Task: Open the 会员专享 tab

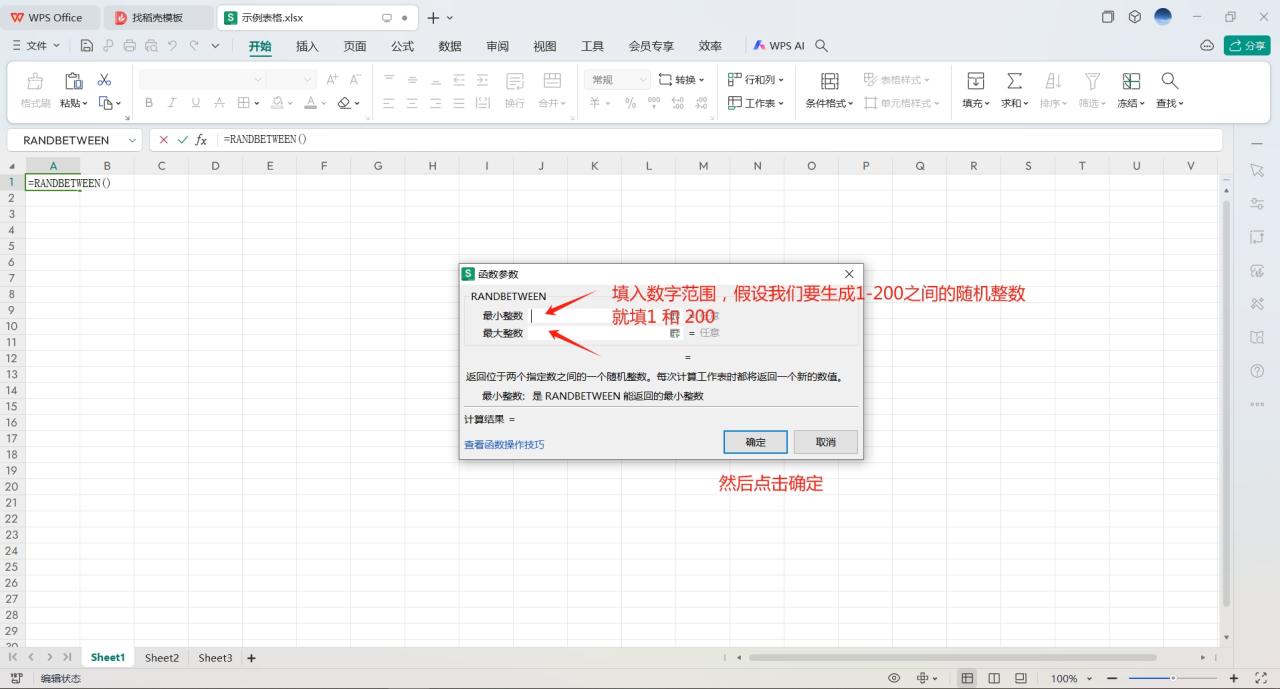Action: click(651, 46)
